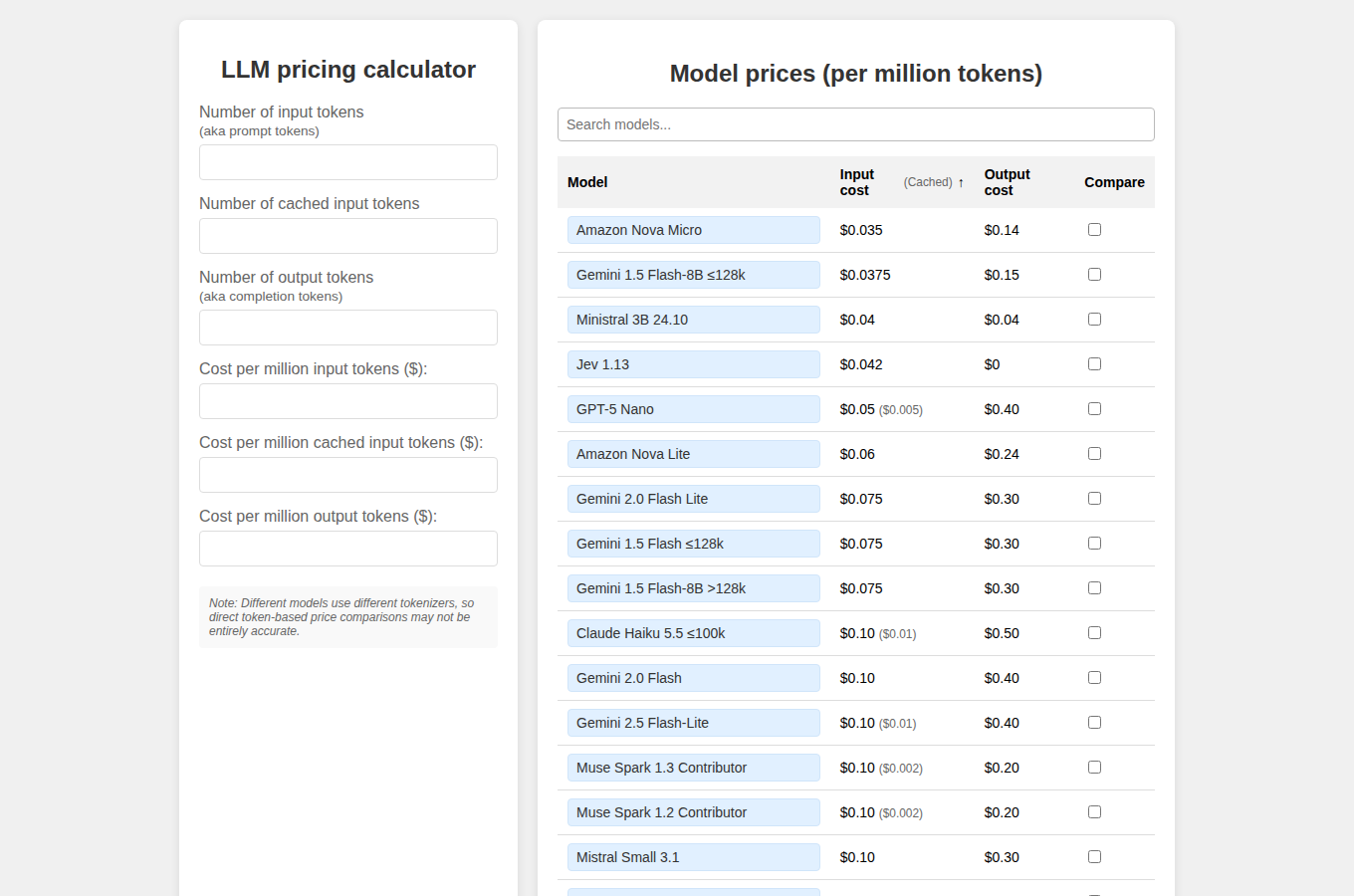Image resolution: width=1354 pixels, height=896 pixels.
Task: Select the Gemini 1.5 Flash-8B ≤128k model
Action: pyautogui.click(x=694, y=275)
